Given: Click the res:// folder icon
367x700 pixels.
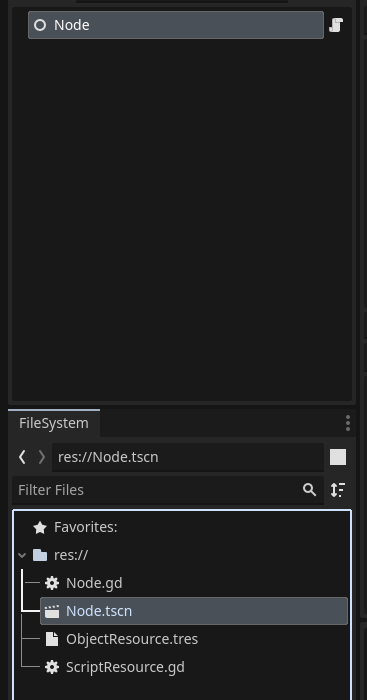Looking at the screenshot, I should click(x=40, y=555).
